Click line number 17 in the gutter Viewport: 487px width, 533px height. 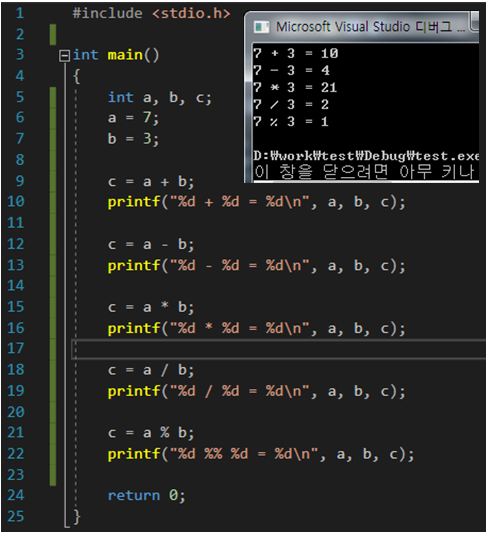click(x=16, y=349)
